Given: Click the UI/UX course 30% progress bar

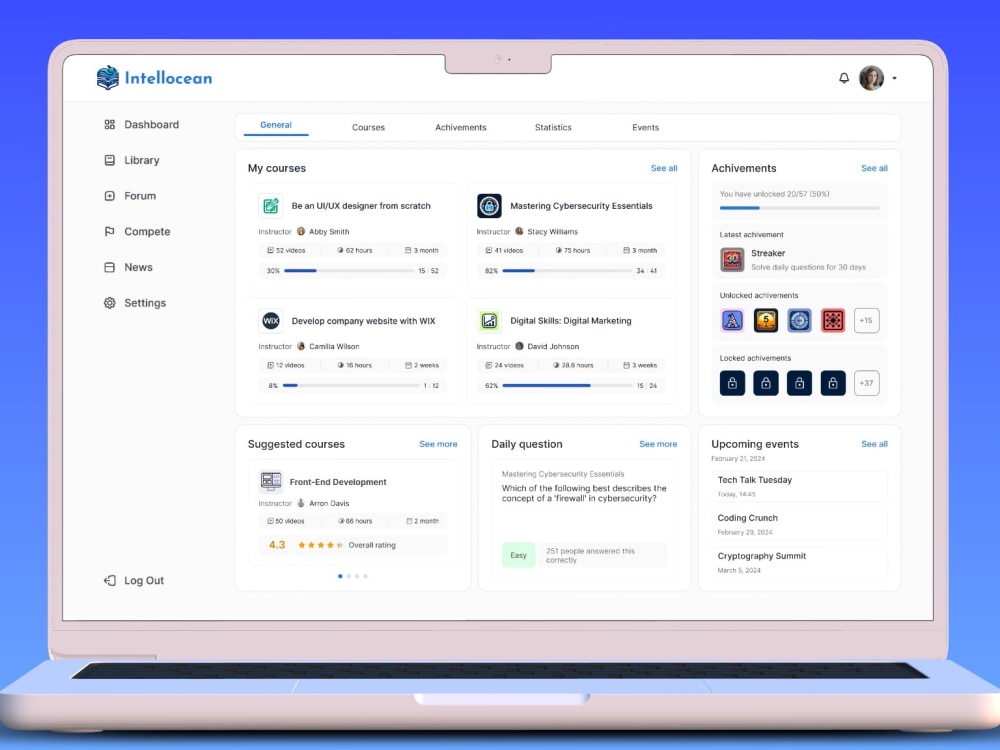Looking at the screenshot, I should click(x=349, y=271).
